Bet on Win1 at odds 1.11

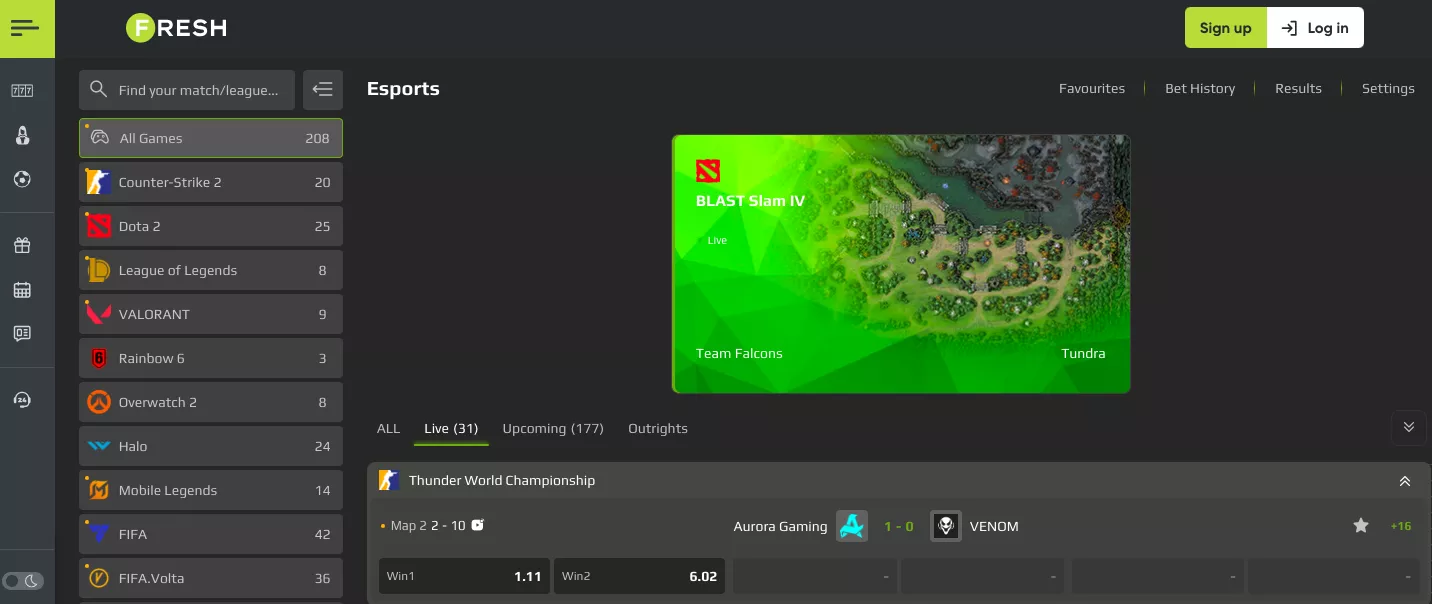coord(463,576)
